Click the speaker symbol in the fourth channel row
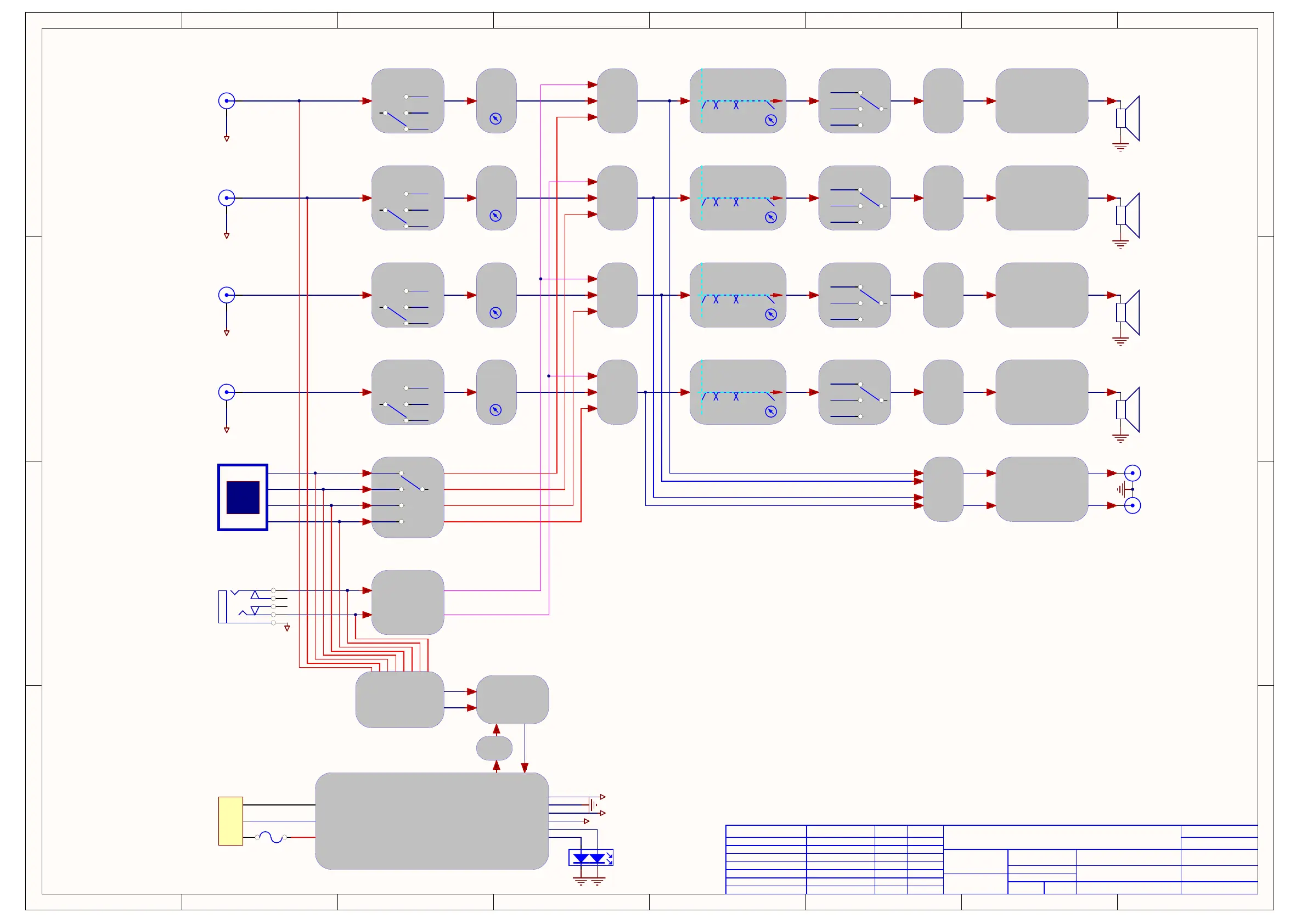Image resolution: width=1307 pixels, height=924 pixels. coord(1128,410)
